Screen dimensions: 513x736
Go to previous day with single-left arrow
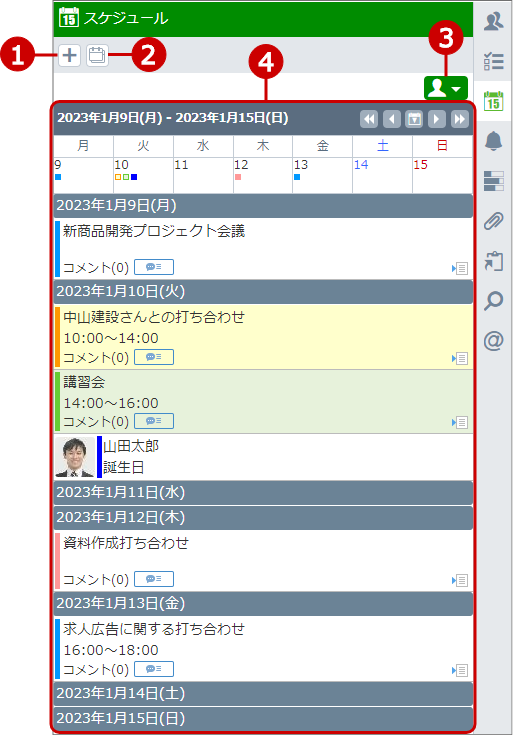coord(392,119)
